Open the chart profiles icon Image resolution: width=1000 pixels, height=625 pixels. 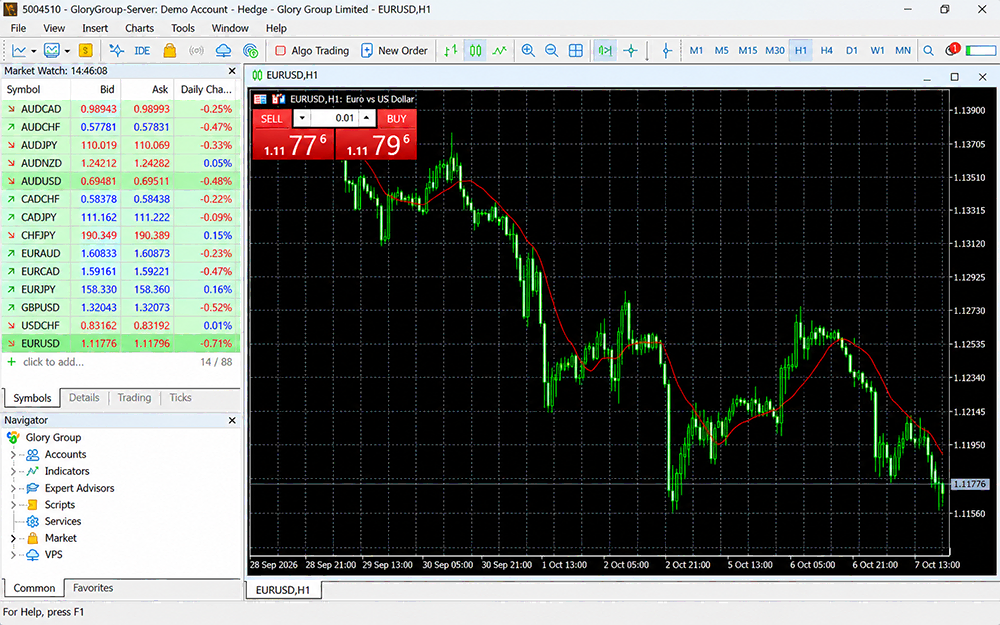click(52, 50)
